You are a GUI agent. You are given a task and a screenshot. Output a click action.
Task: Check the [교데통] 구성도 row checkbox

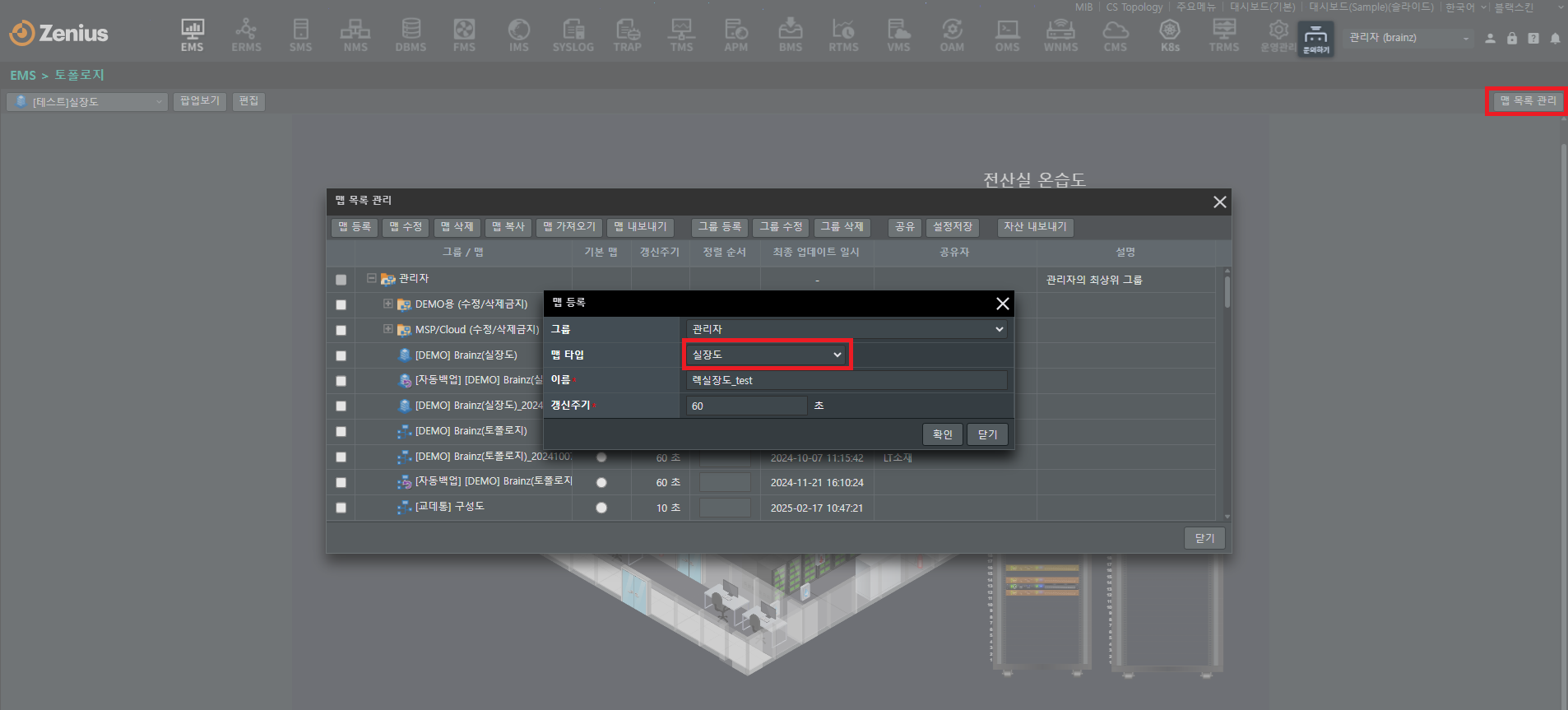coord(341,508)
